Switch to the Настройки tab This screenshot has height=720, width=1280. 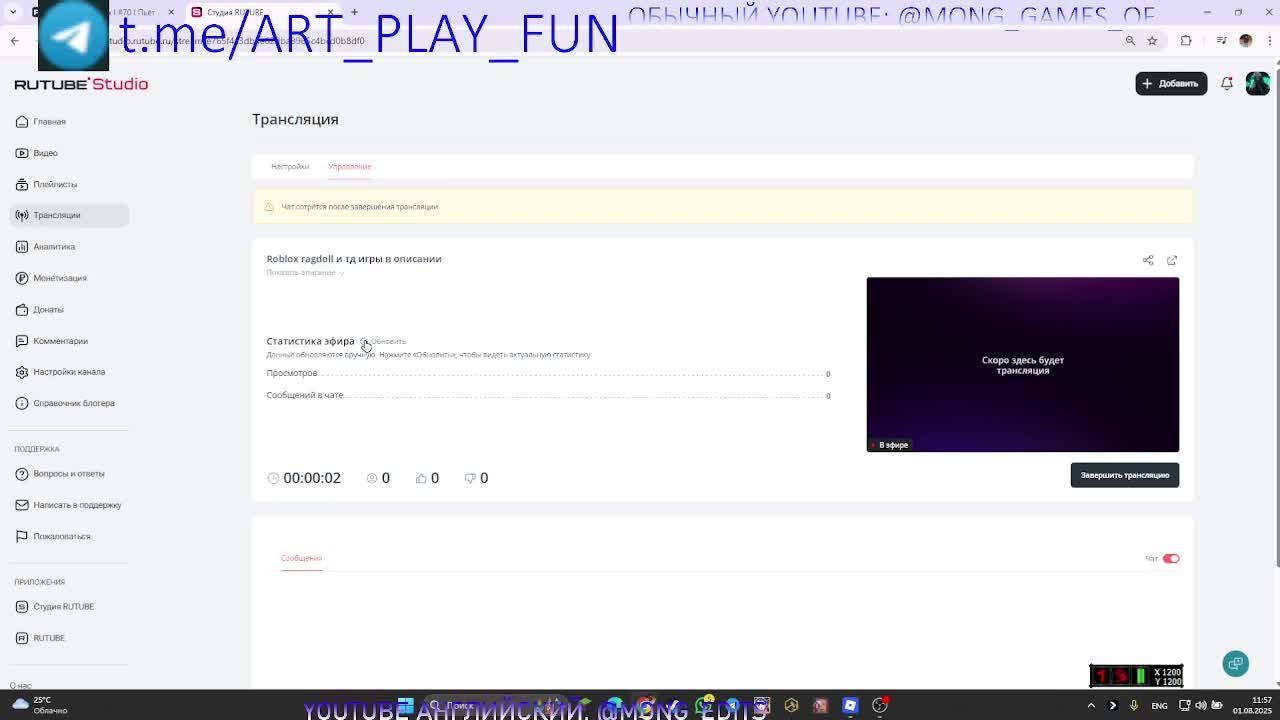(290, 167)
